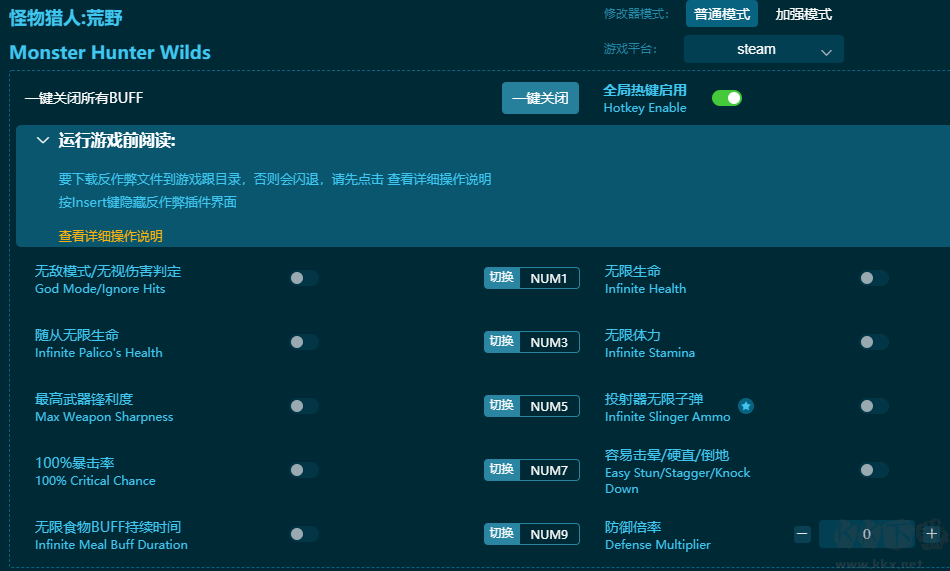Open the orange 查看详细操作说明 link
This screenshot has width=950, height=571.
tap(110, 236)
